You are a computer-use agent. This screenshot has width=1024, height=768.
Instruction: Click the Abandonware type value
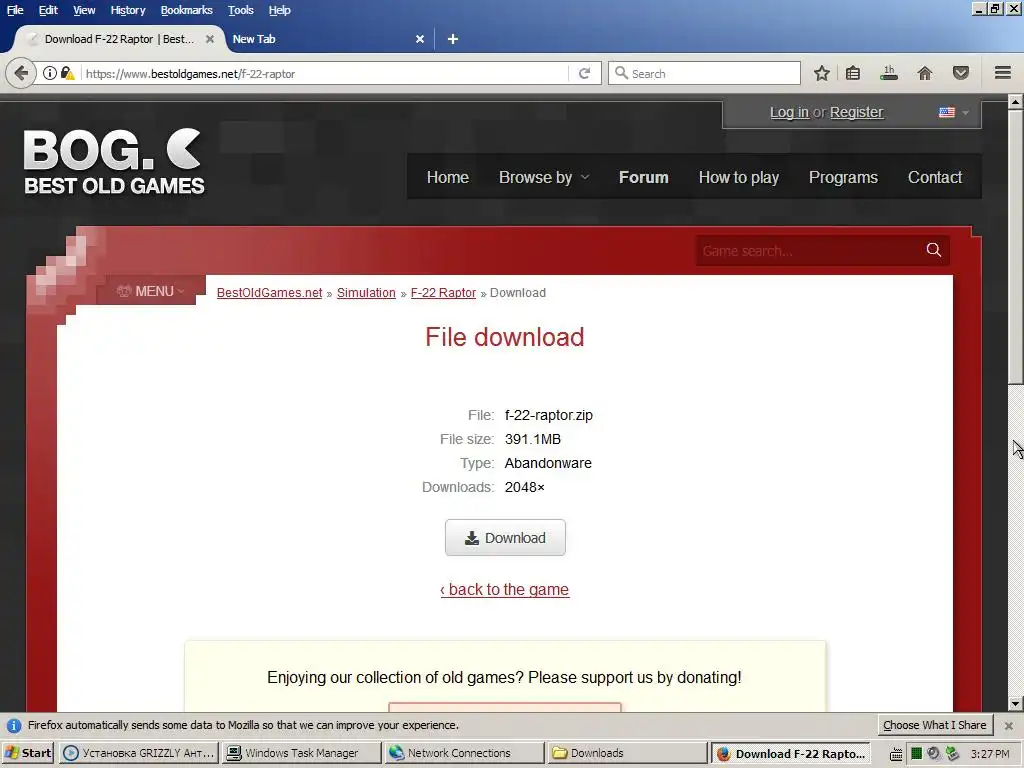point(548,463)
